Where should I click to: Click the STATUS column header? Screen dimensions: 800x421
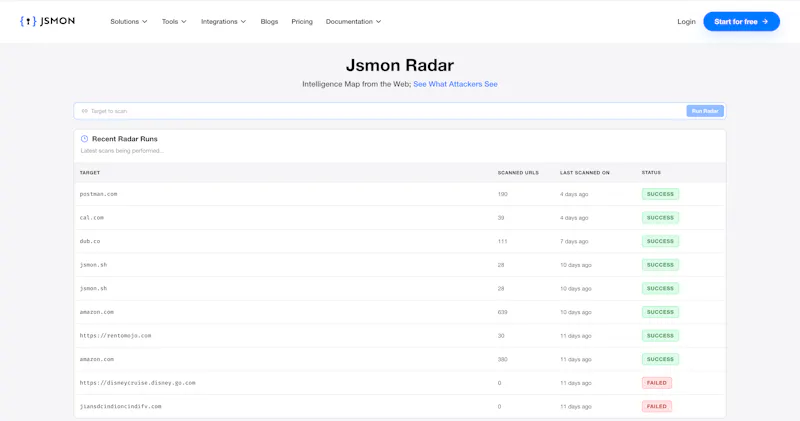[x=651, y=173]
